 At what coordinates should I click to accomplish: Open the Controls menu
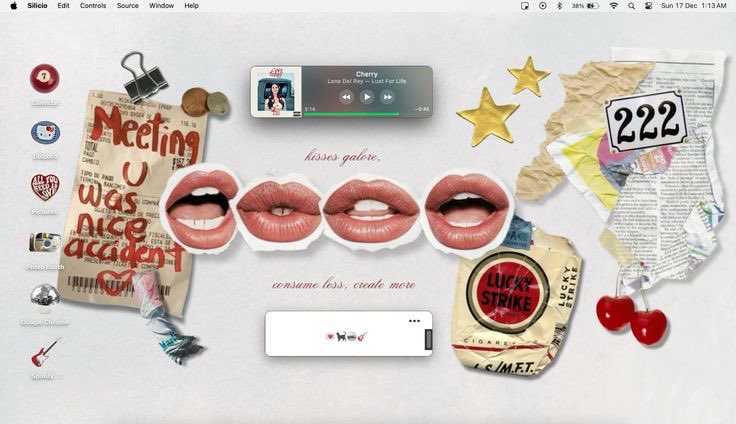(93, 6)
